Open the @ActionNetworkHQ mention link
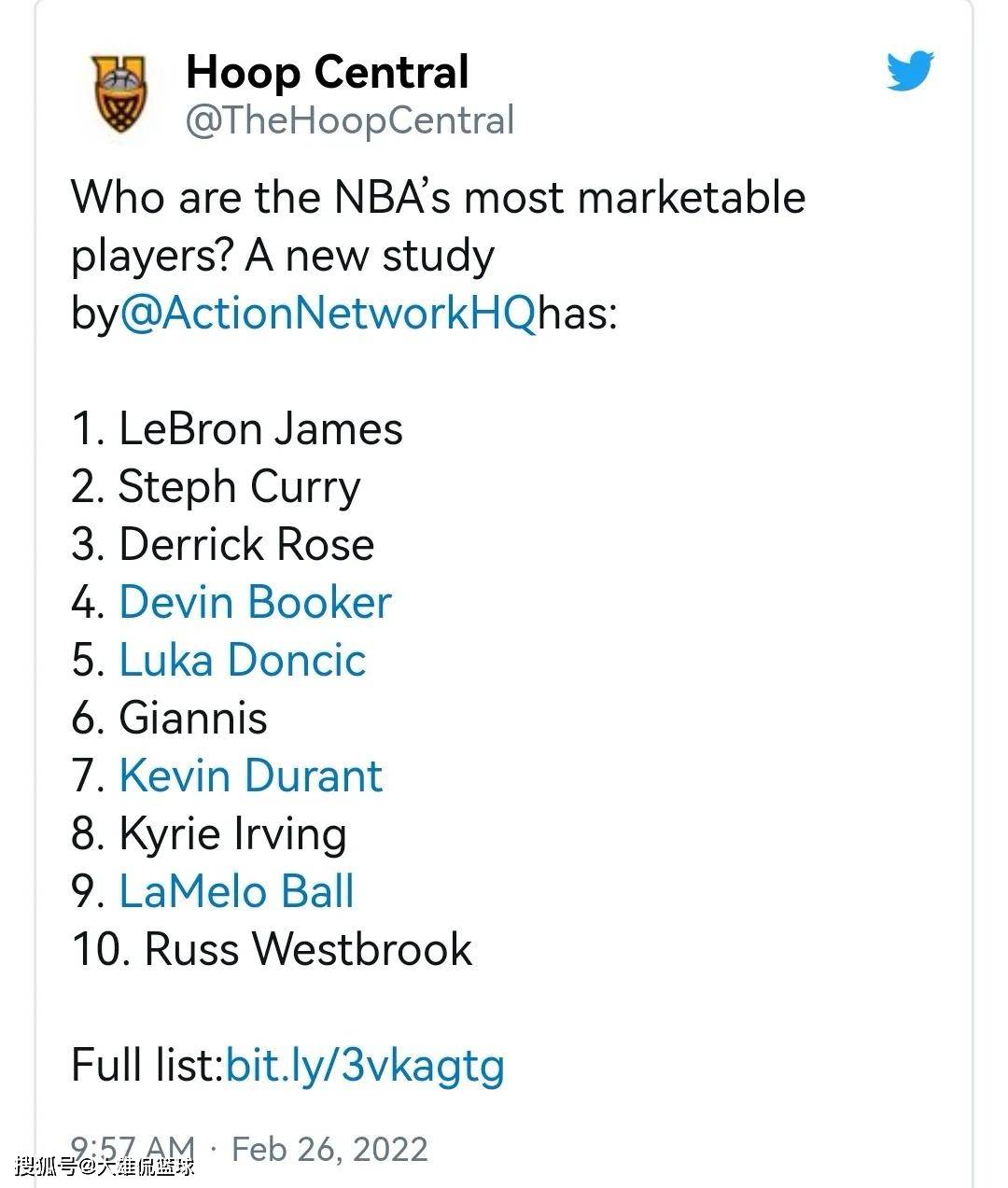This screenshot has height=1188, width=1008. [329, 314]
